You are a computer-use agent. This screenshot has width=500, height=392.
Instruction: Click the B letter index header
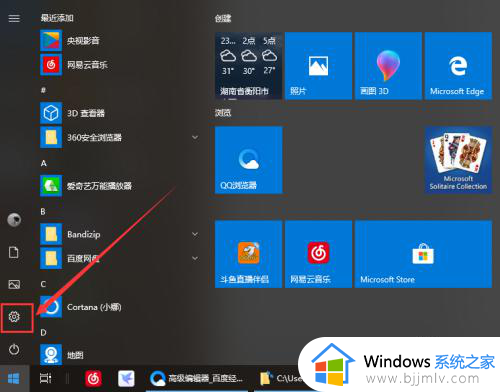click(x=43, y=212)
